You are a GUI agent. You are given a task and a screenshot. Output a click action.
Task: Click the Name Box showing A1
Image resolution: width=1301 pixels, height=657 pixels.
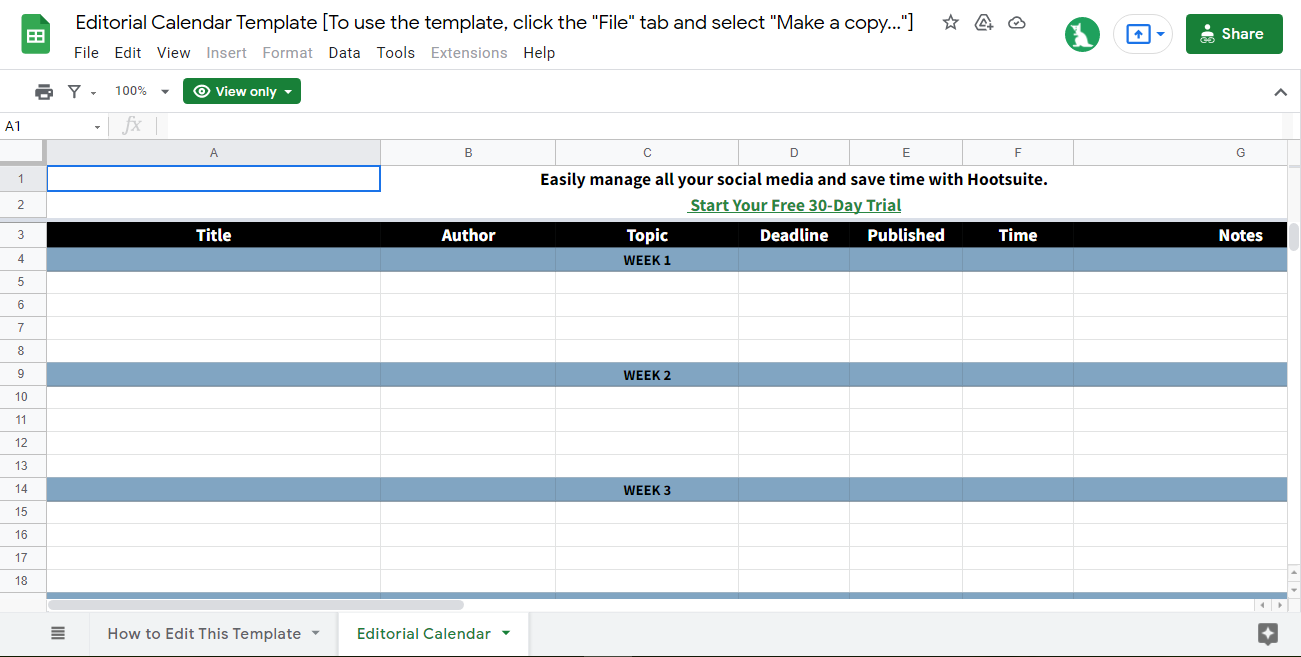coord(45,126)
